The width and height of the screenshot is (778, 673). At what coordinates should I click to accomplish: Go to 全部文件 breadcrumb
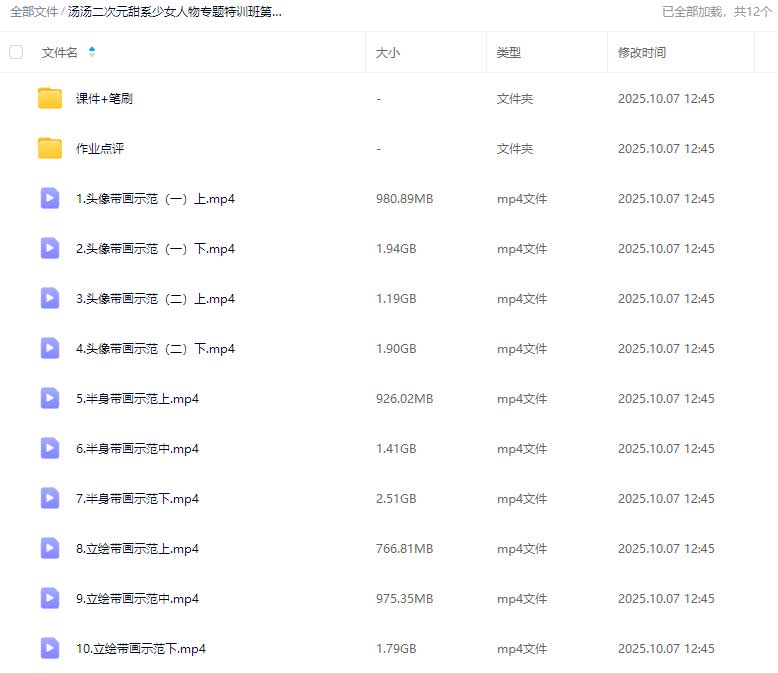tap(34, 12)
